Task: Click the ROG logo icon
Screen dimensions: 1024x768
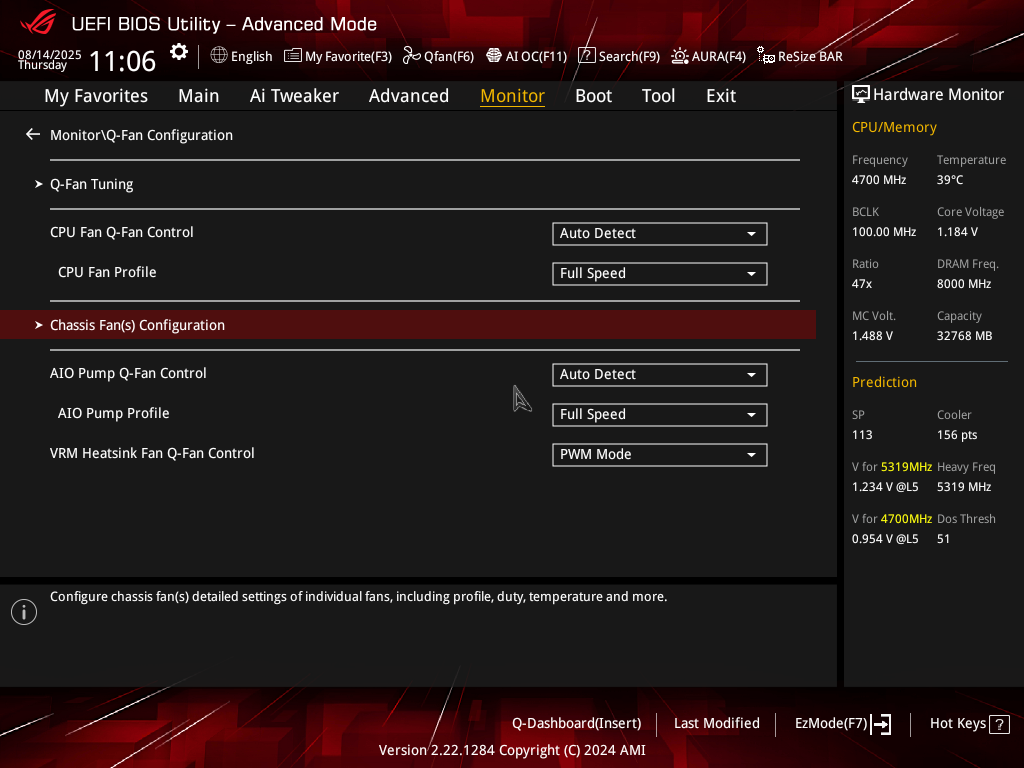Action: coord(39,23)
